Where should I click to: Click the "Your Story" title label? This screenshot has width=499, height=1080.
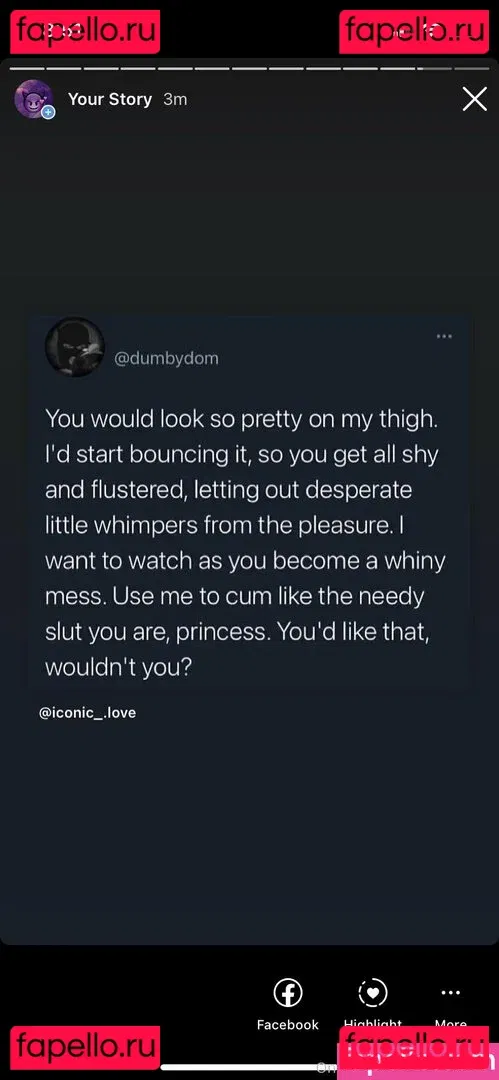point(110,99)
